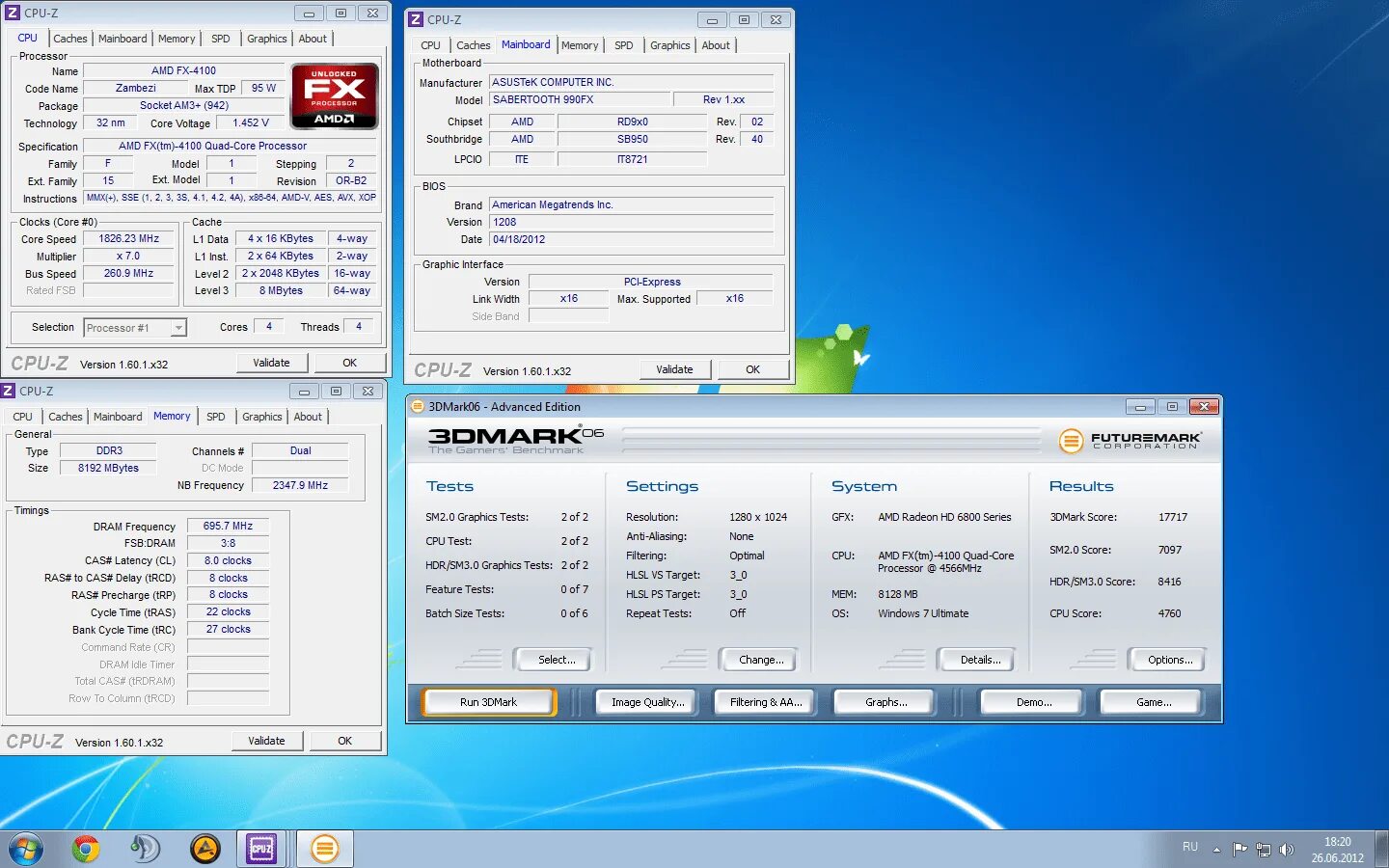Open Filtering & AA settings
This screenshot has height=868, width=1389.
tap(766, 702)
